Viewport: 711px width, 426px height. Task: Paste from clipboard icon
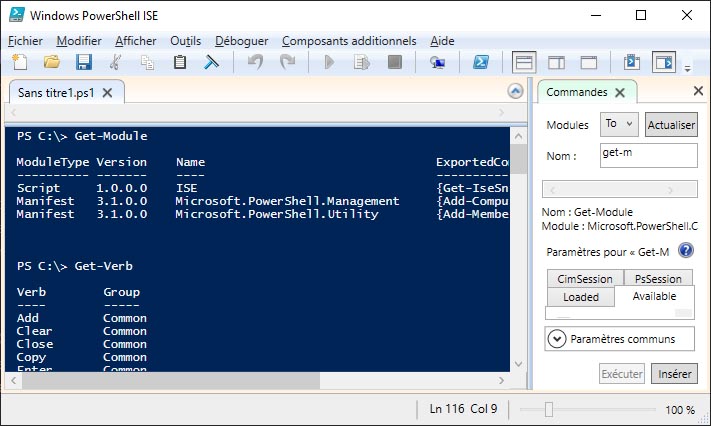pos(180,62)
